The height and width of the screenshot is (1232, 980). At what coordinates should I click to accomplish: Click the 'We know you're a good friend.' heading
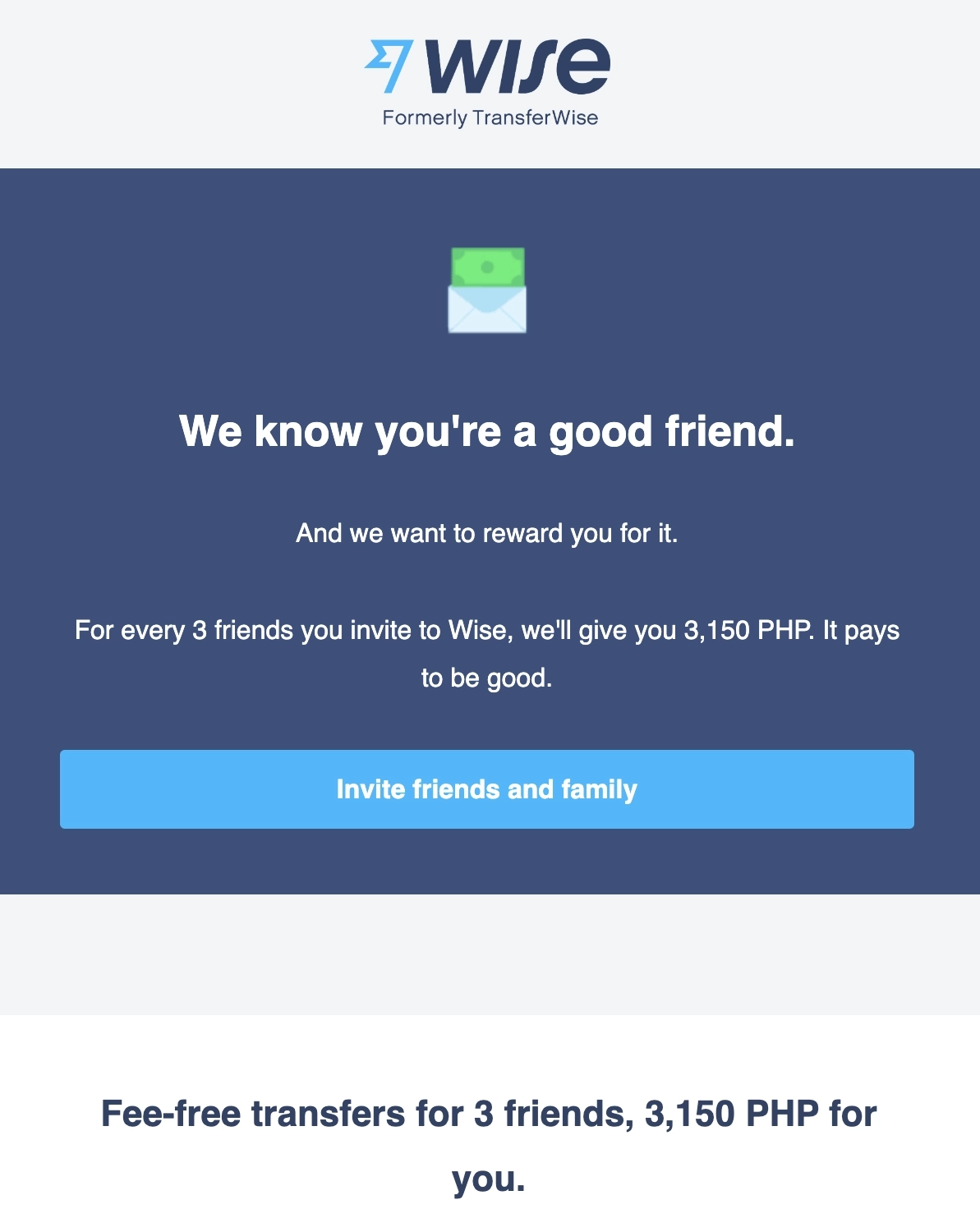[x=488, y=430]
